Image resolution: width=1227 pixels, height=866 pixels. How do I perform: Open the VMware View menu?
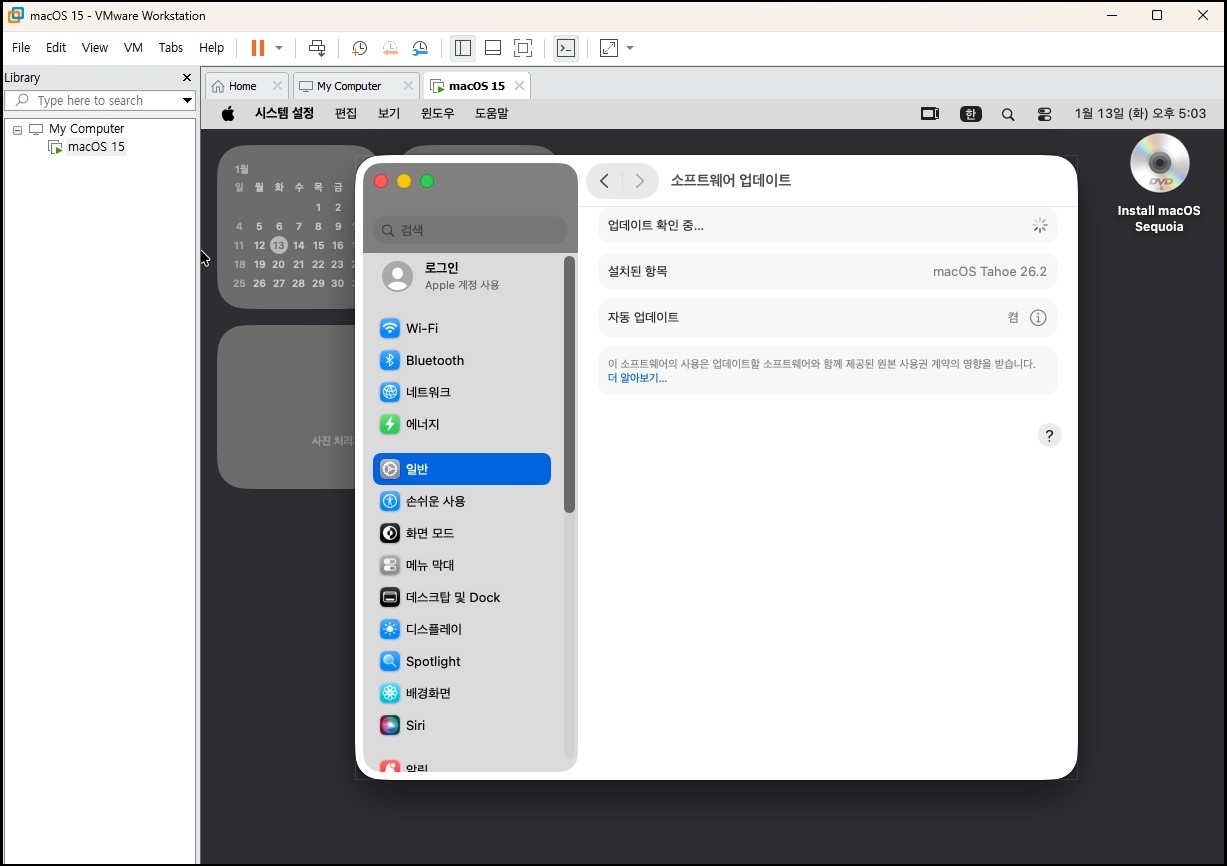point(95,48)
